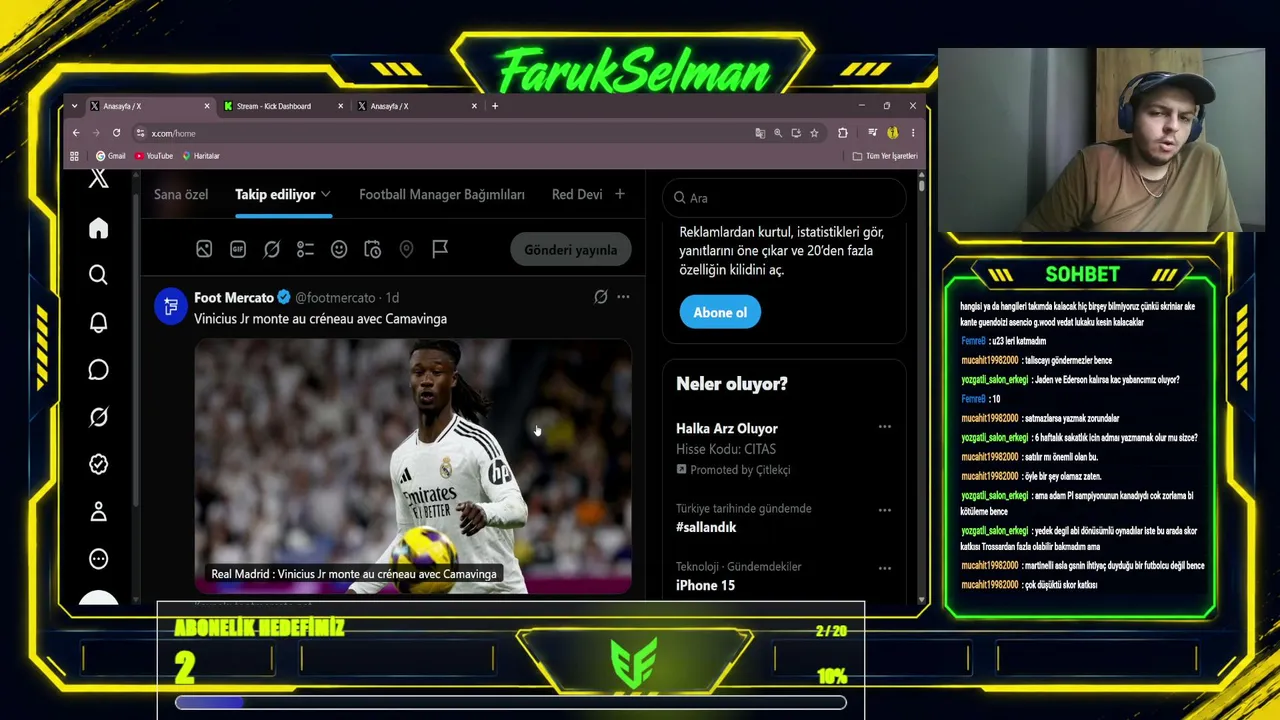Open a new browser tab
The height and width of the screenshot is (720, 1280).
(x=495, y=106)
